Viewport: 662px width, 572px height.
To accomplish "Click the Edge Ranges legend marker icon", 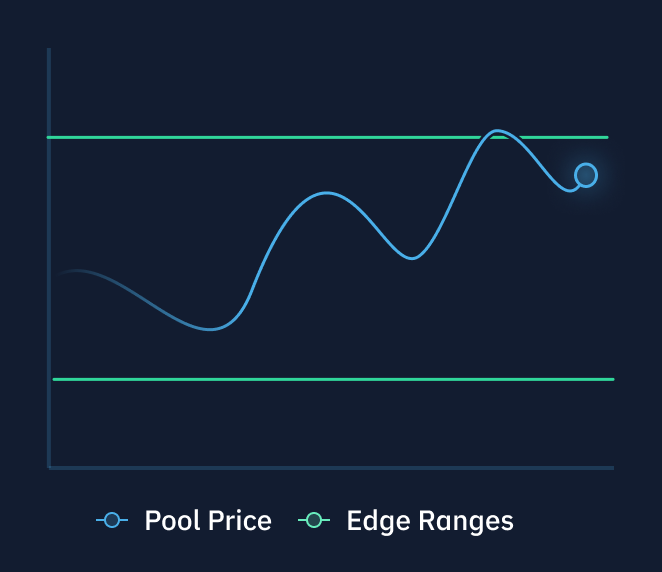I will pyautogui.click(x=314, y=520).
